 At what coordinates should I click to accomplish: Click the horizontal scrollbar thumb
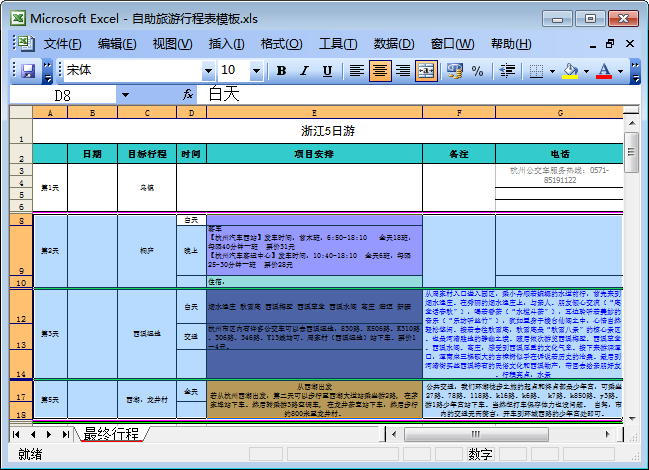(476, 434)
